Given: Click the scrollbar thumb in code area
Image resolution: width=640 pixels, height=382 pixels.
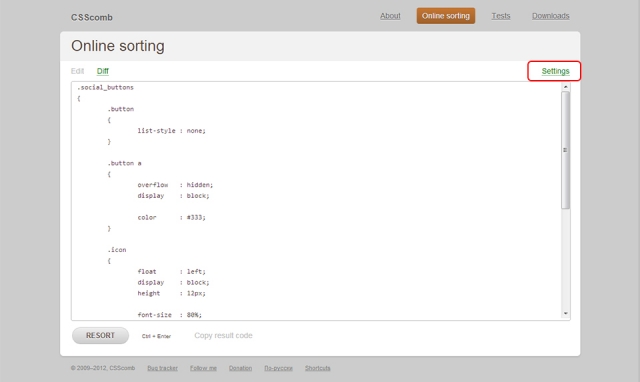Looking at the screenshot, I should [565, 150].
